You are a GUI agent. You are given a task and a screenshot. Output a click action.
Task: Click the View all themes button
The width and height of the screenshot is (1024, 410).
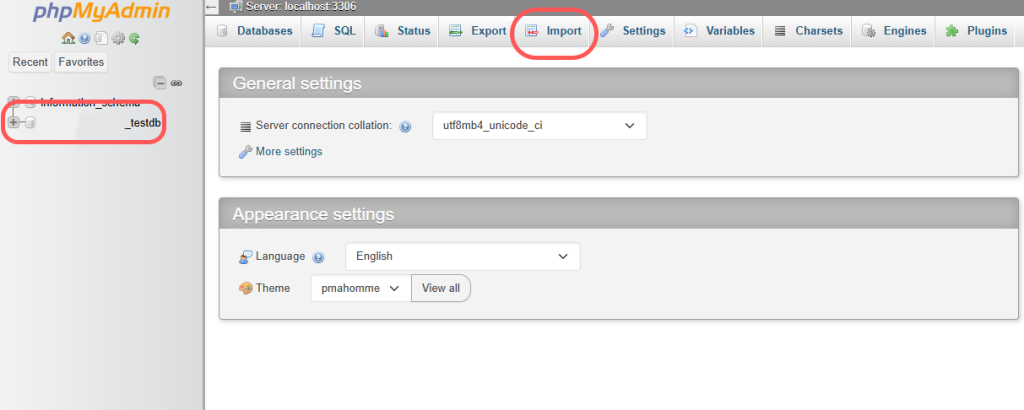point(440,288)
